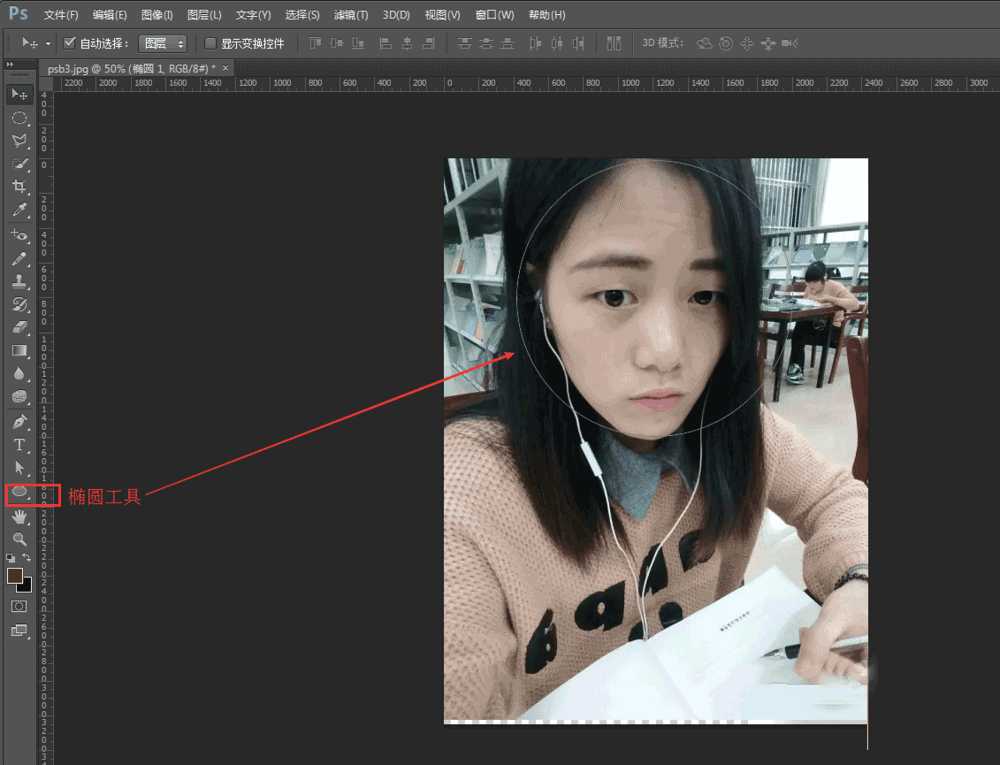Select the Lasso tool
1000x765 pixels.
click(20, 140)
